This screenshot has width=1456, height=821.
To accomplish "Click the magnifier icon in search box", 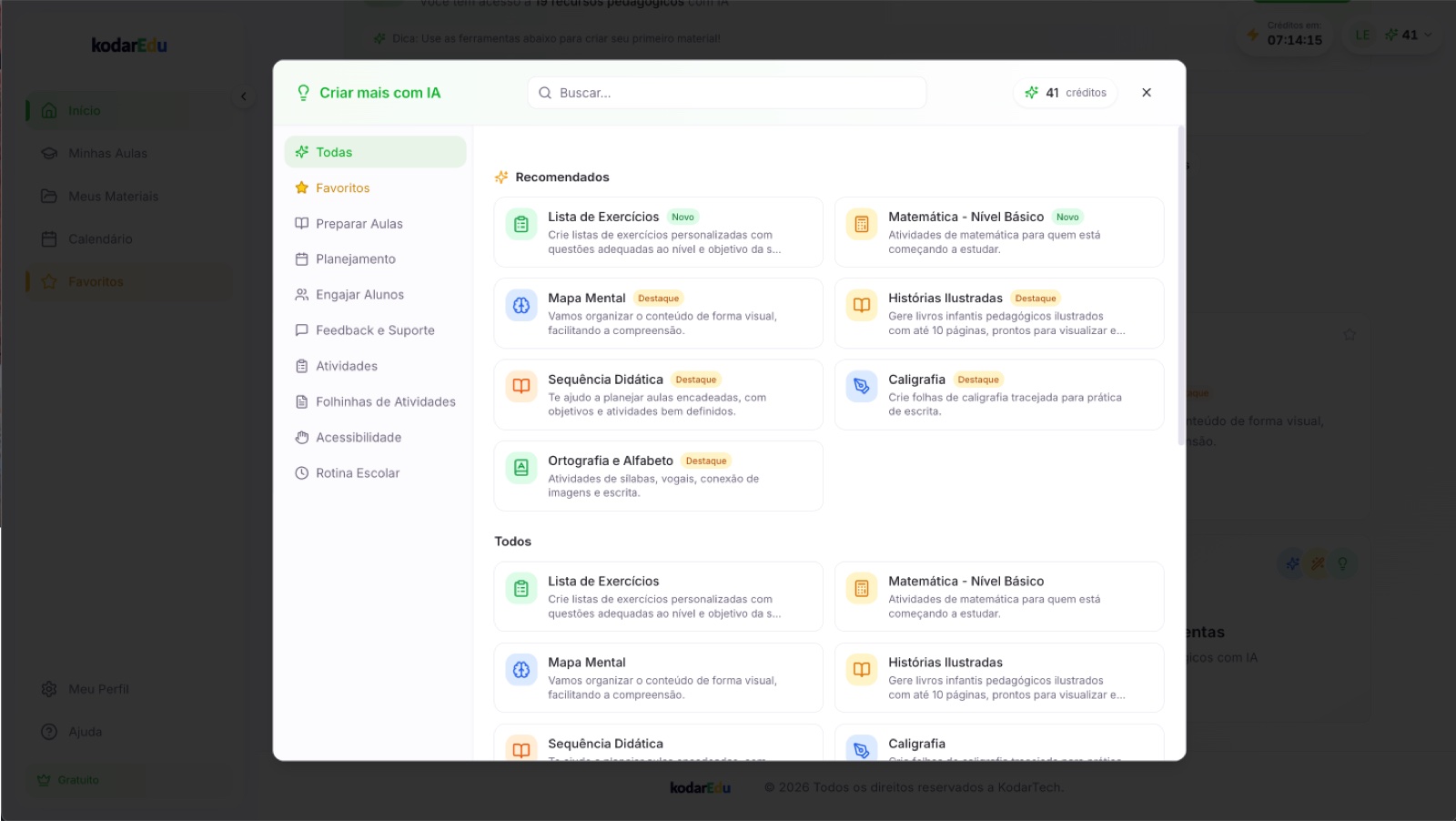I will [x=545, y=93].
